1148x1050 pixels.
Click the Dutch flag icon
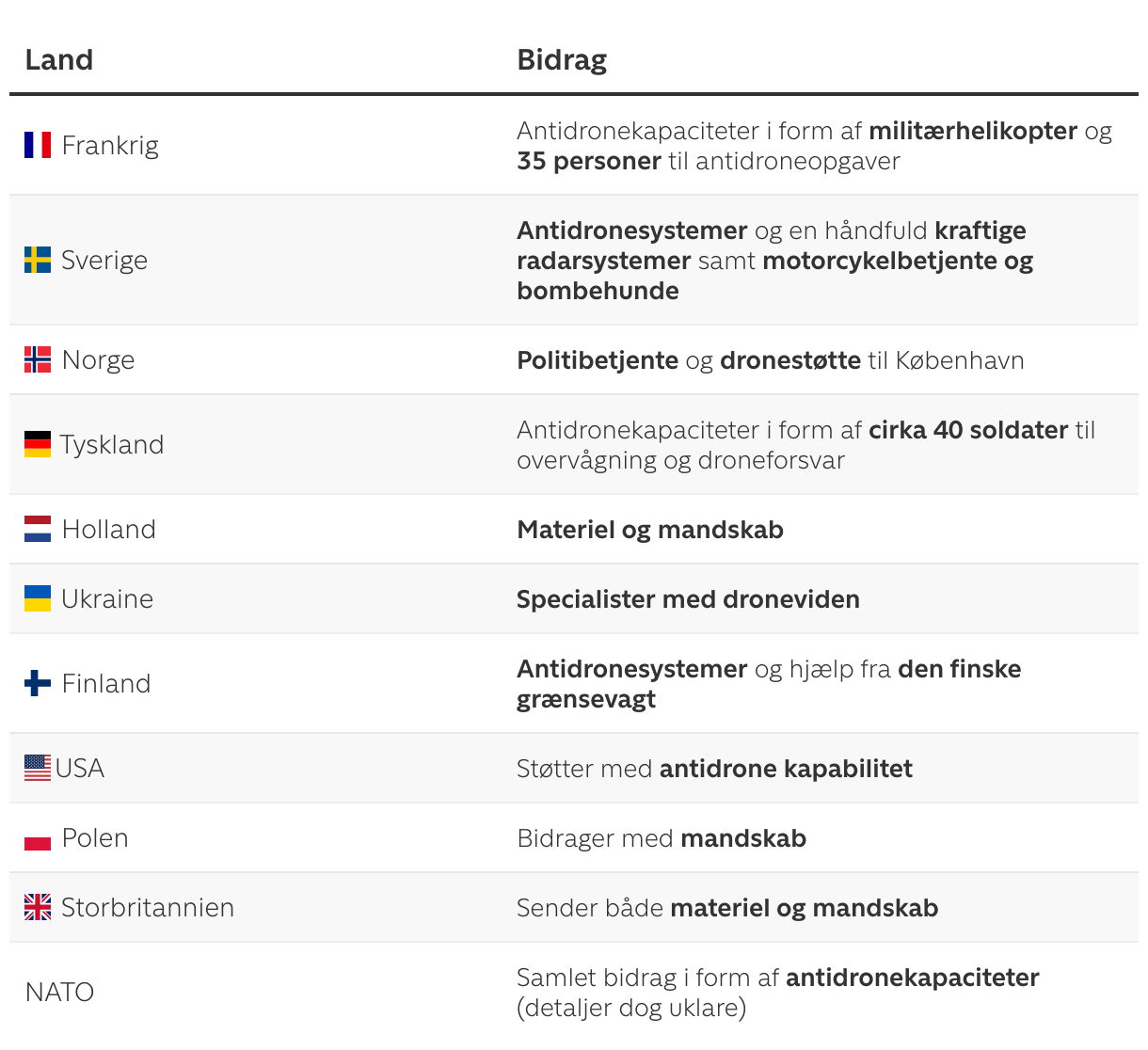pos(38,529)
